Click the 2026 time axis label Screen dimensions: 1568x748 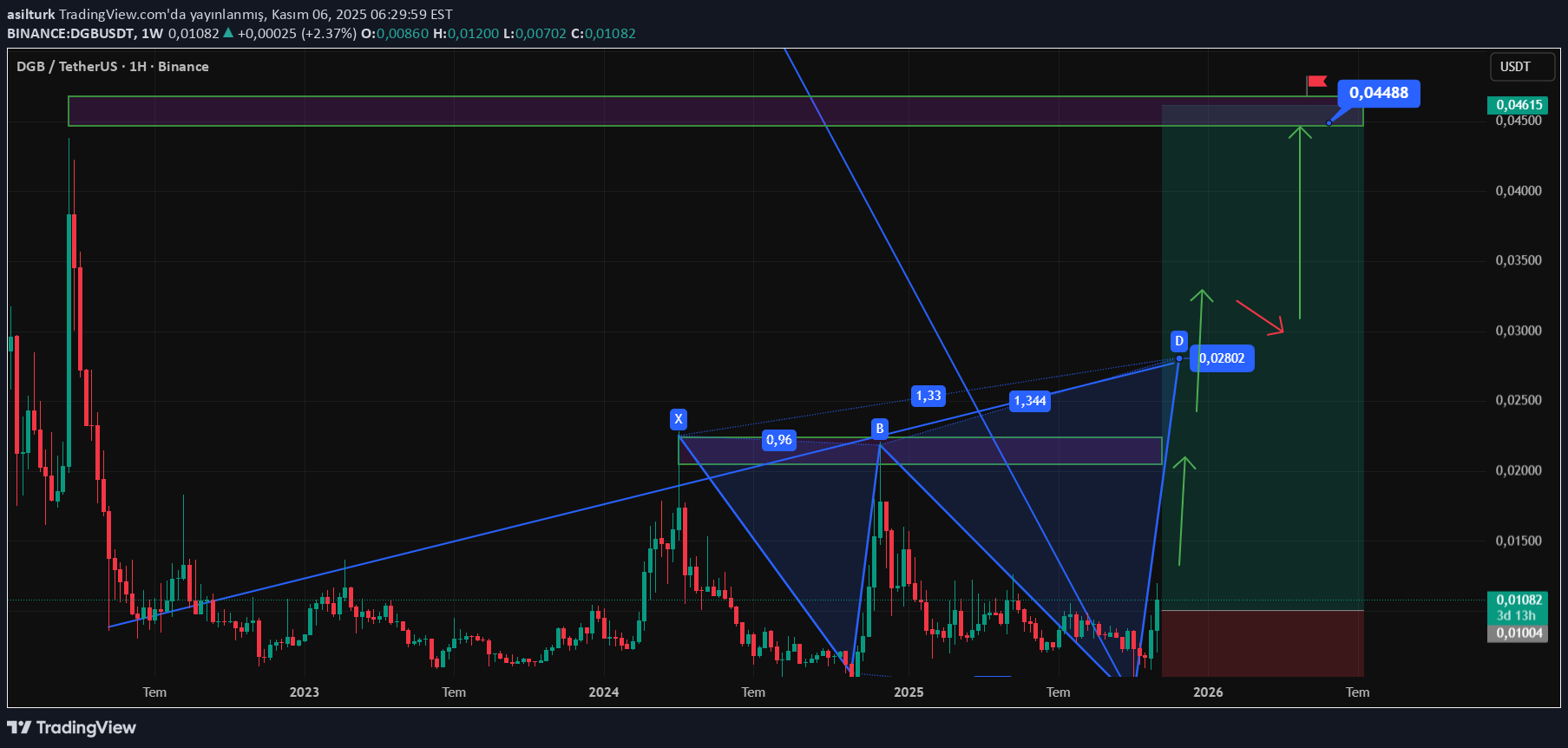1208,692
